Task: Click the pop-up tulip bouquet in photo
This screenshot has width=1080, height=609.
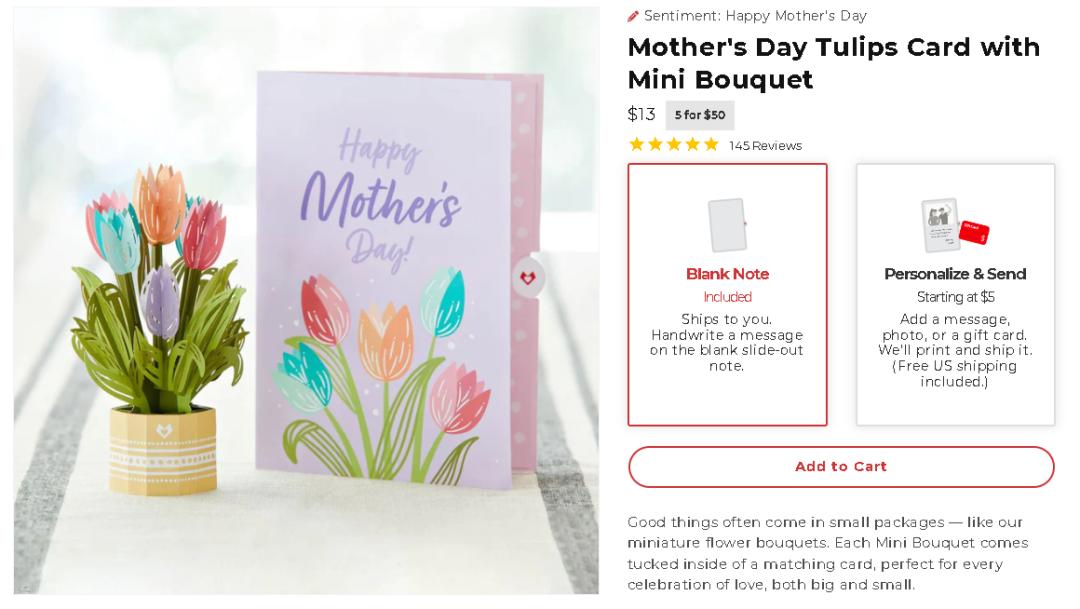Action: click(160, 290)
